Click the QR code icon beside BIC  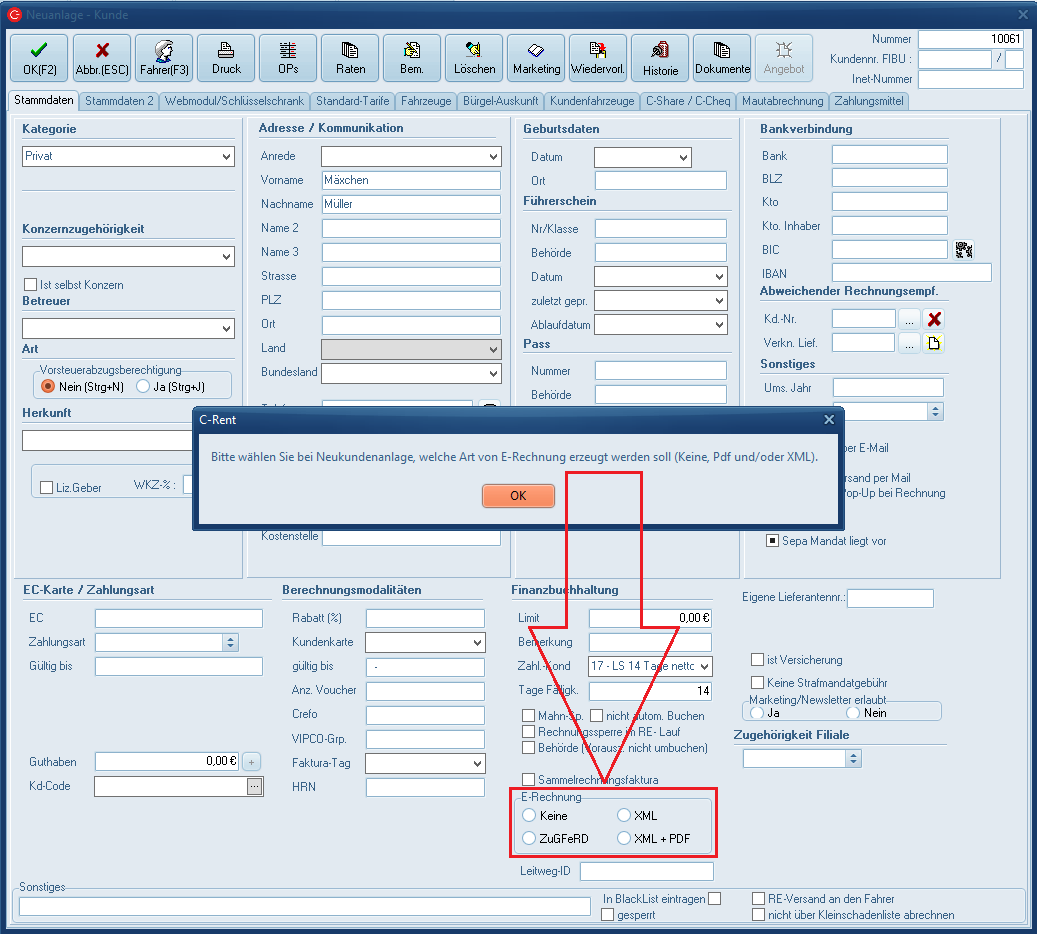click(x=964, y=250)
